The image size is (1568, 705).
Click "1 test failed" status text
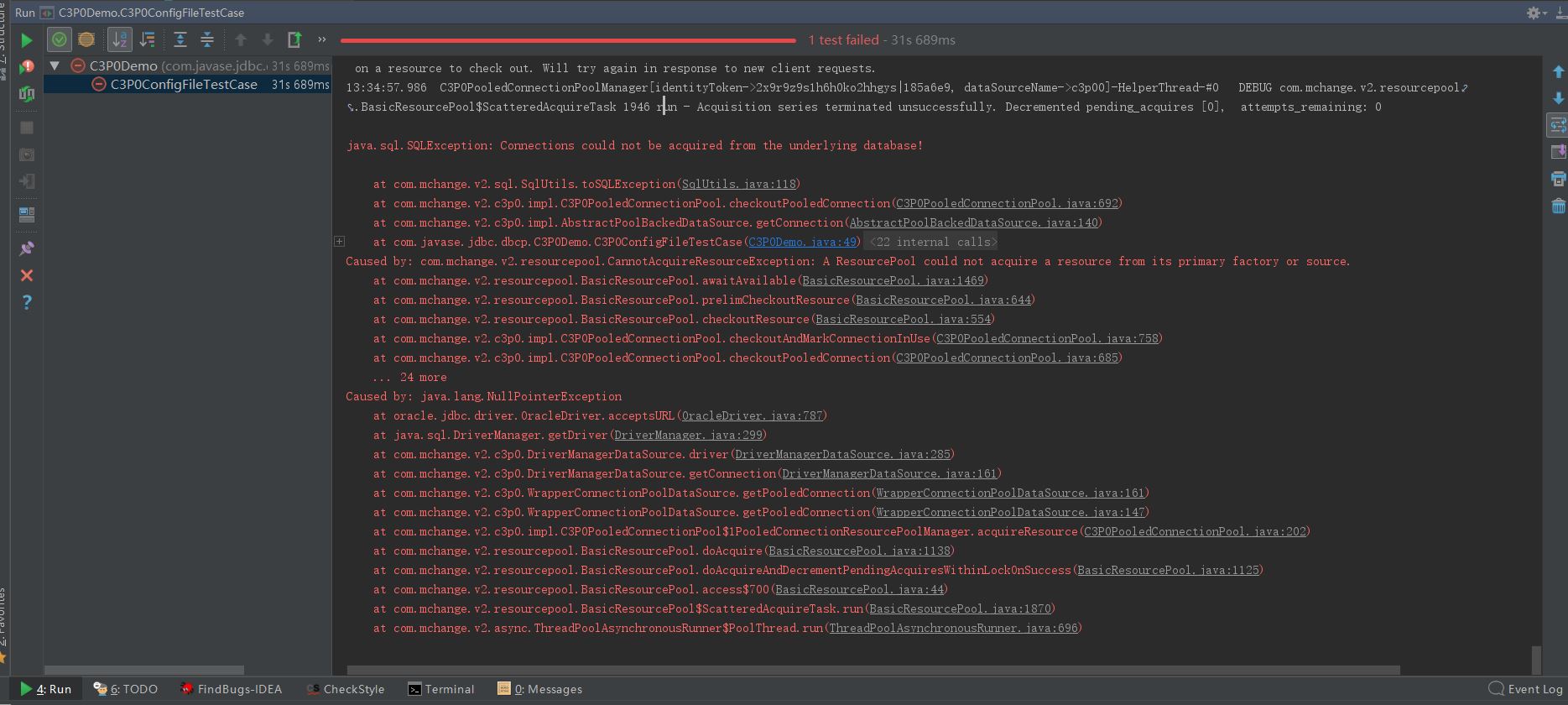[x=843, y=39]
